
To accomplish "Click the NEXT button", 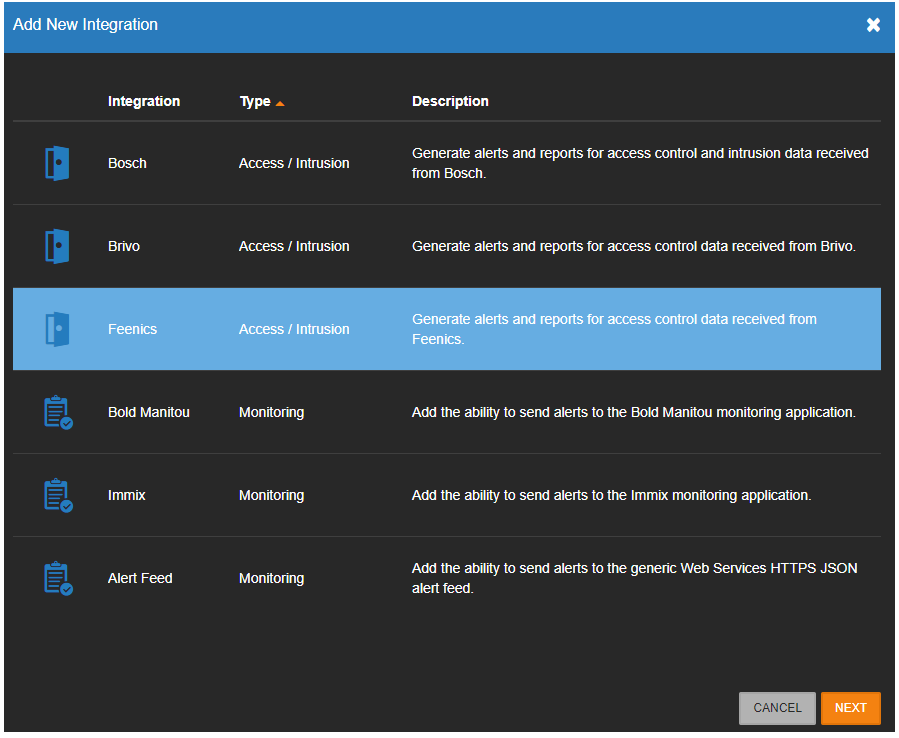I will 850,708.
